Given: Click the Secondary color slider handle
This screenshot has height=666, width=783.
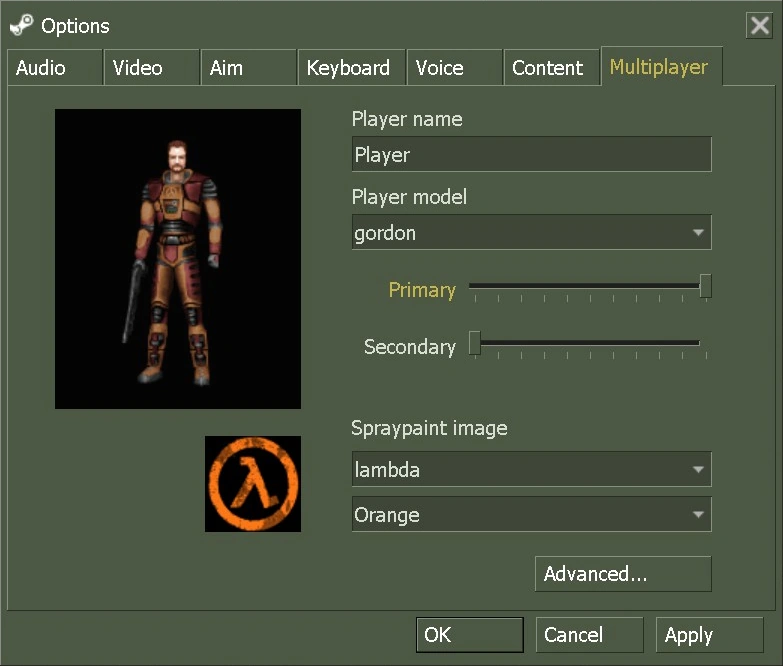Looking at the screenshot, I should [x=475, y=342].
